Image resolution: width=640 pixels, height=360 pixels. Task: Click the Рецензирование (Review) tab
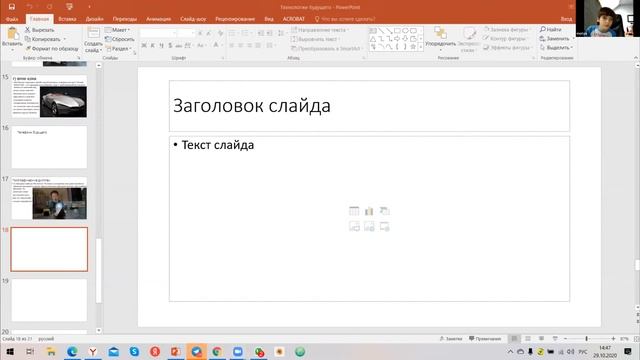235,19
